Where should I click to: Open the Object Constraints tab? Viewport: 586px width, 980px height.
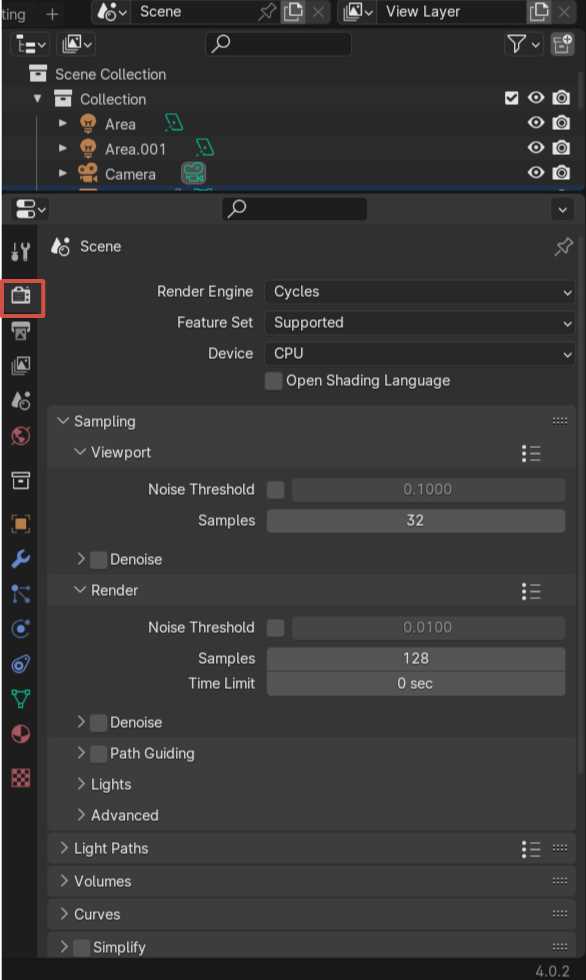[21, 664]
